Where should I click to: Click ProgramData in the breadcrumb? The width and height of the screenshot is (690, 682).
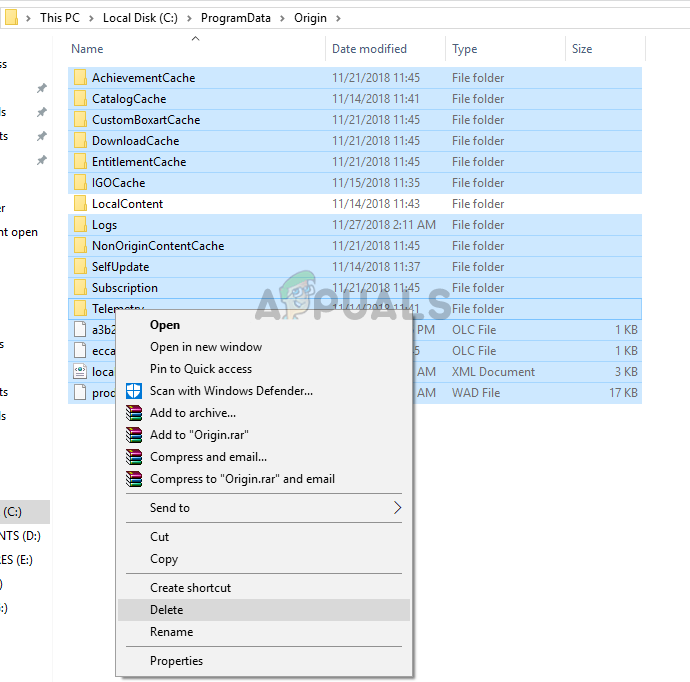(235, 18)
